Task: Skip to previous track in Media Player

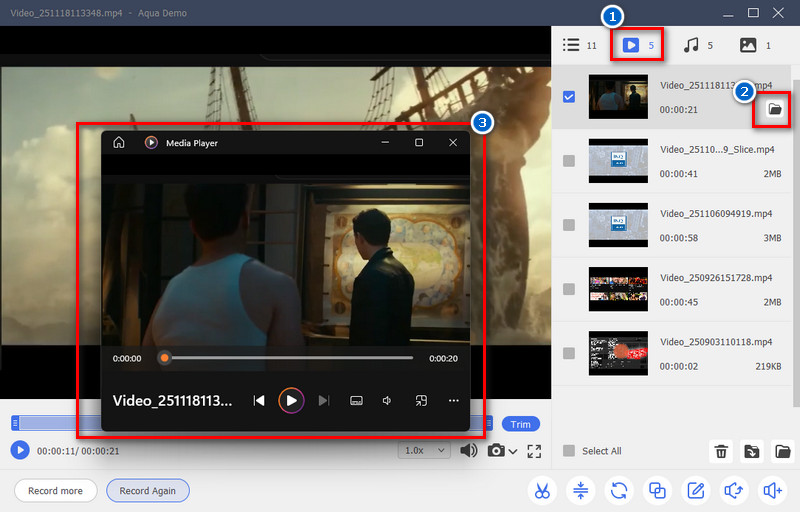Action: point(259,401)
